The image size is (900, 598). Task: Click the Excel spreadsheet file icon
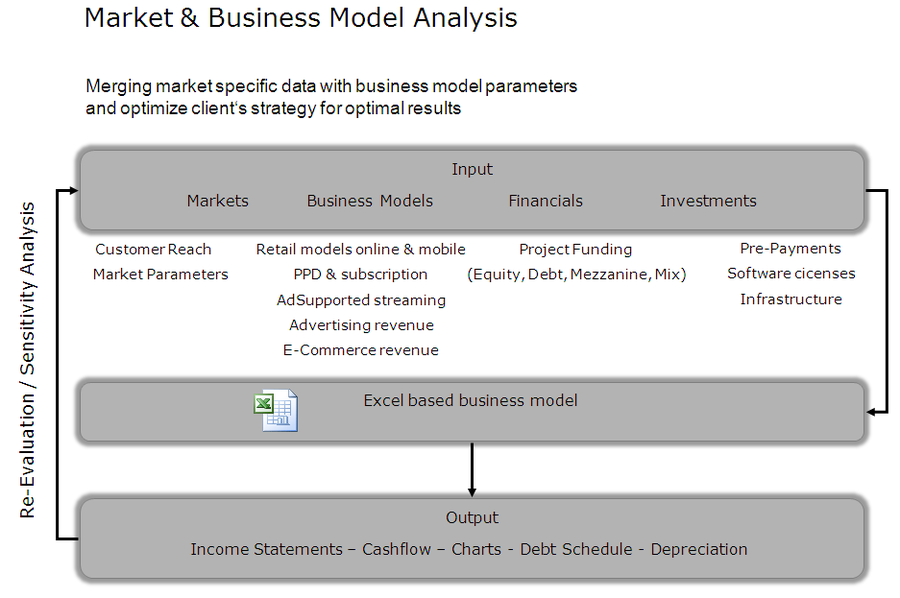274,411
